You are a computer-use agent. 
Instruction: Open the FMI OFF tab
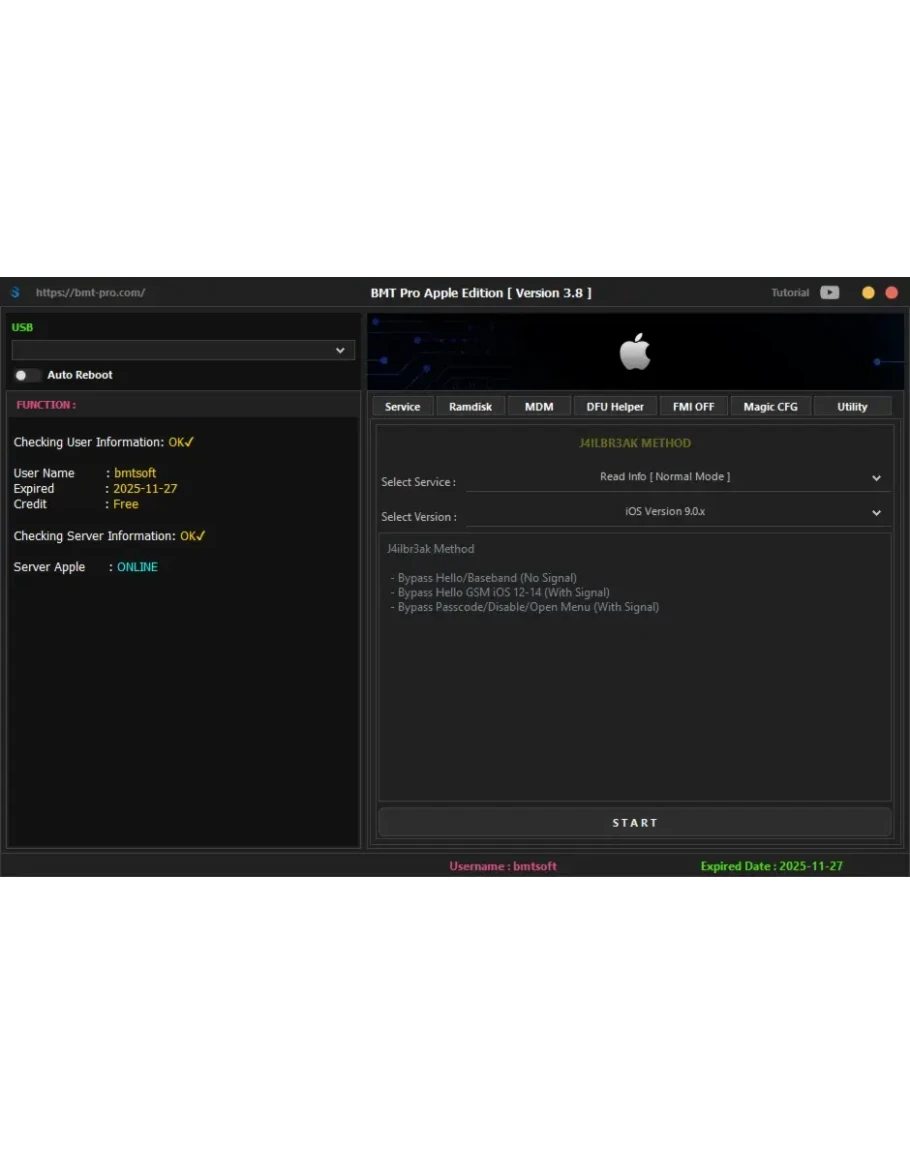click(694, 407)
